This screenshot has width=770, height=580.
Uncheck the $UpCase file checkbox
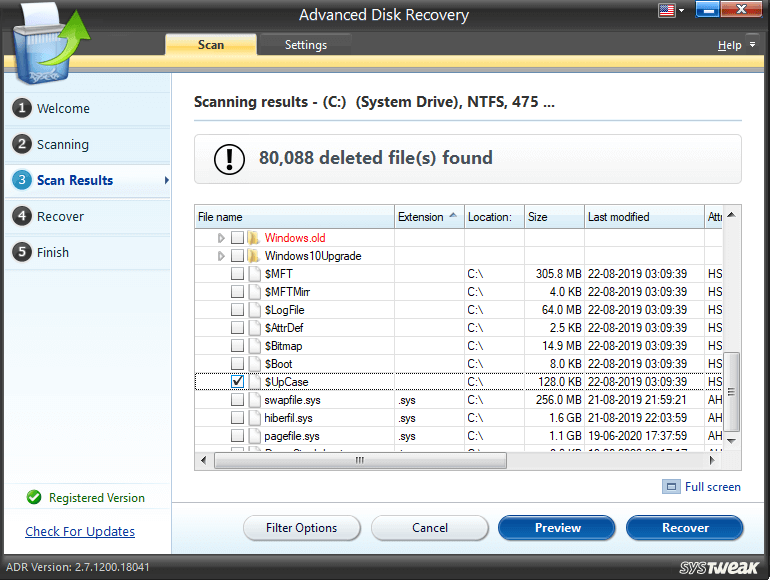(x=238, y=382)
